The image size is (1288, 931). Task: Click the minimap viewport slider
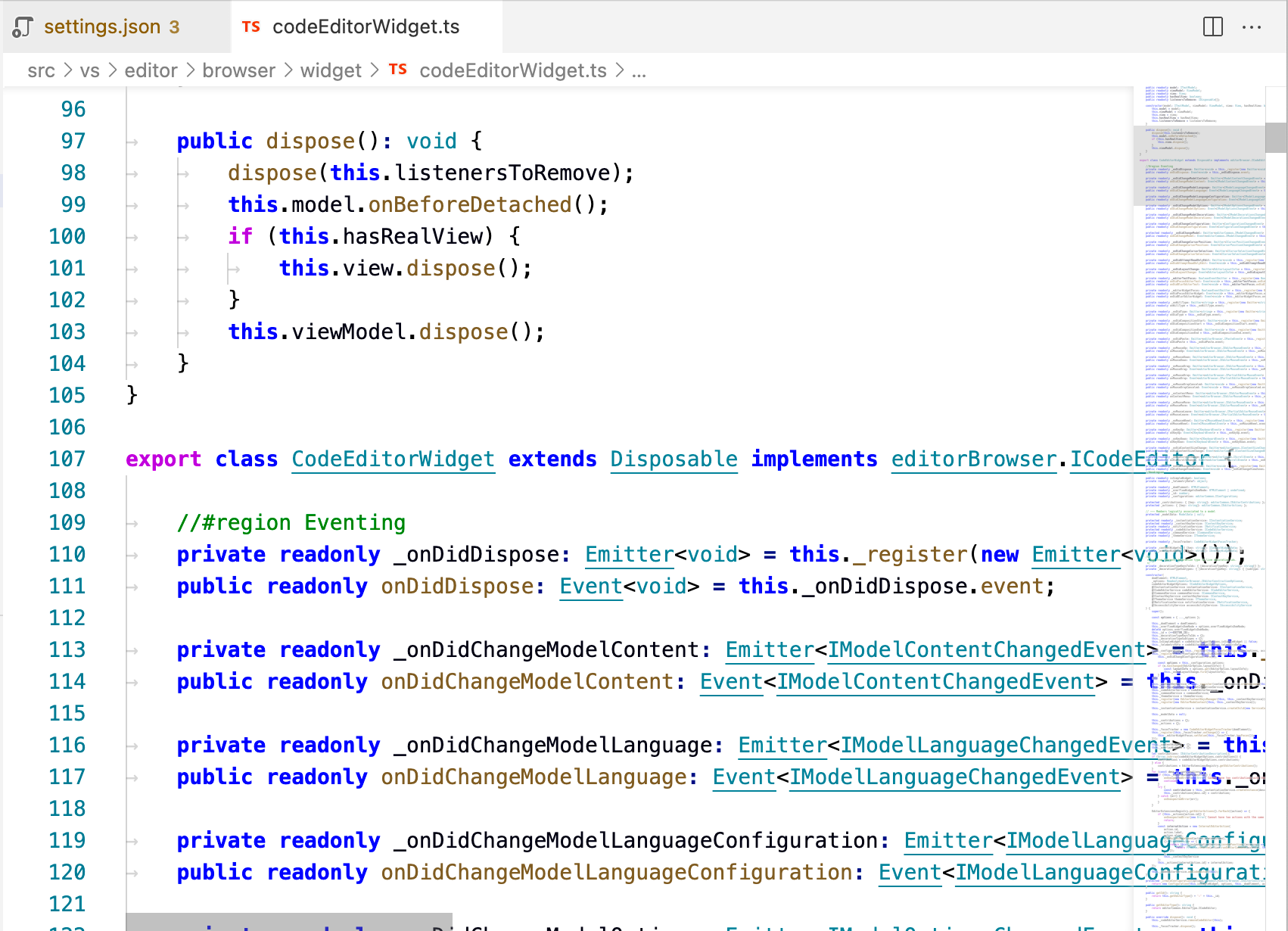[1198, 167]
